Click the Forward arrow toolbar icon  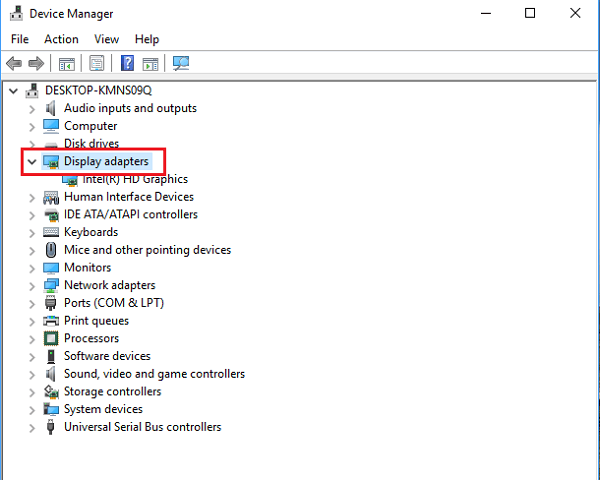pos(37,64)
